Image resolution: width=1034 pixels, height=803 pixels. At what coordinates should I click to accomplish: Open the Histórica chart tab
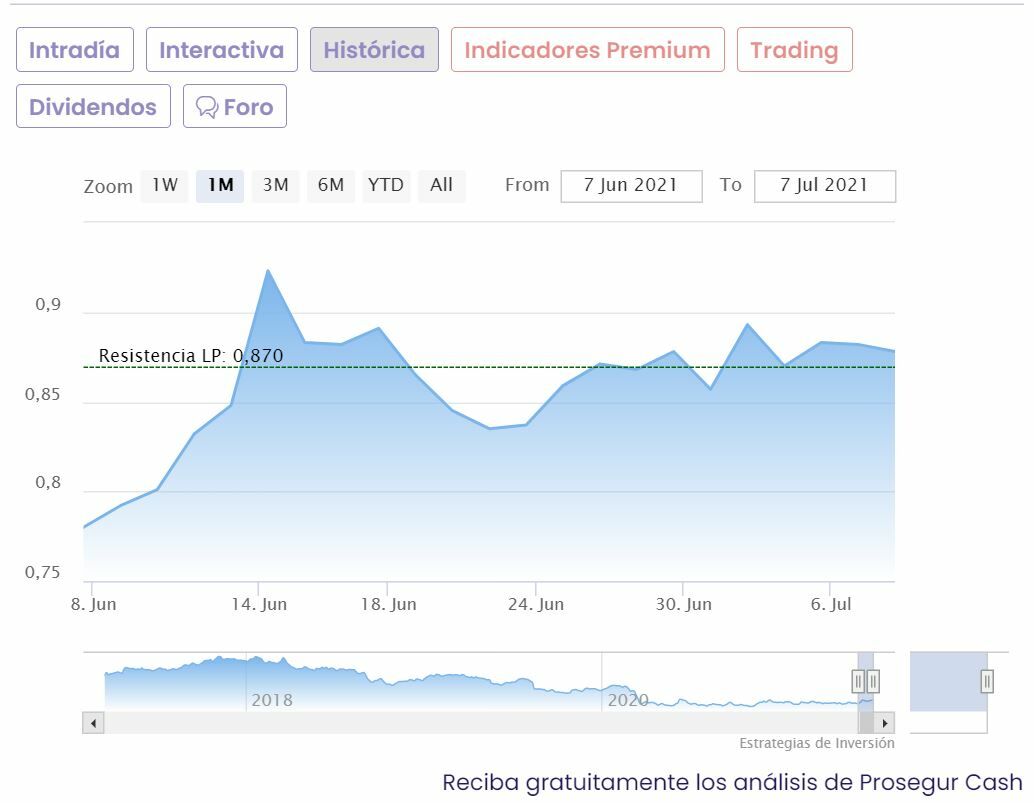pyautogui.click(x=374, y=50)
